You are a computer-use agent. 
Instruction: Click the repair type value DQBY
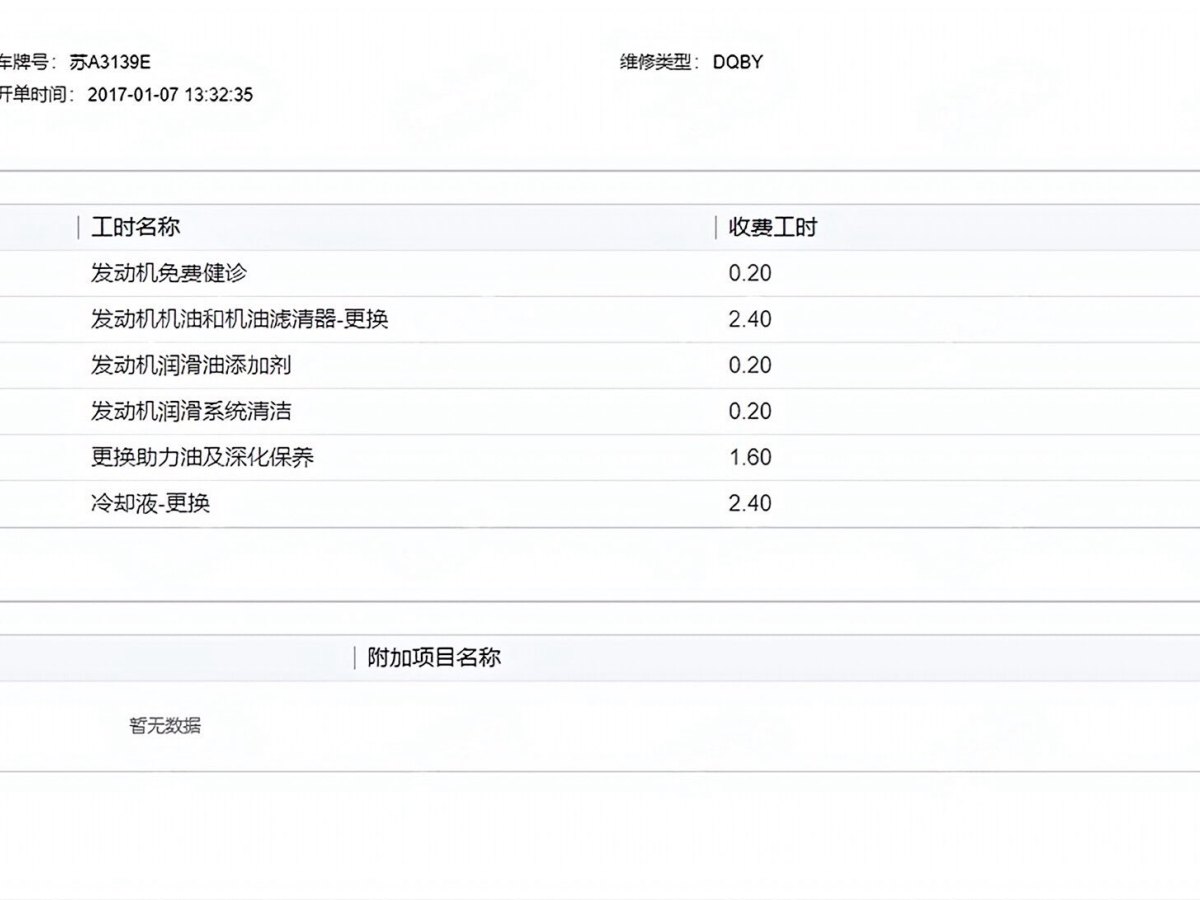737,62
